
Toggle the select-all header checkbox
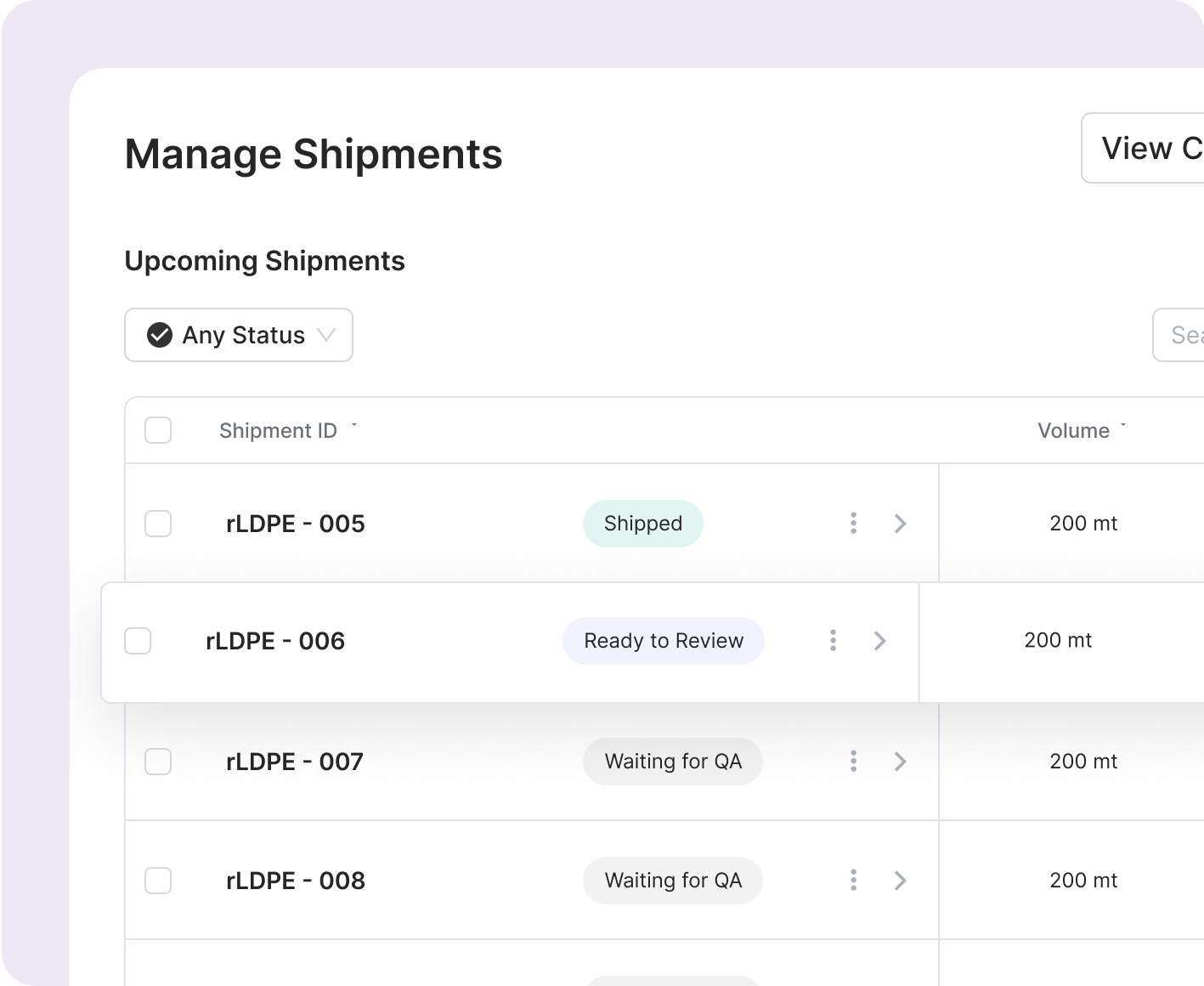158,430
